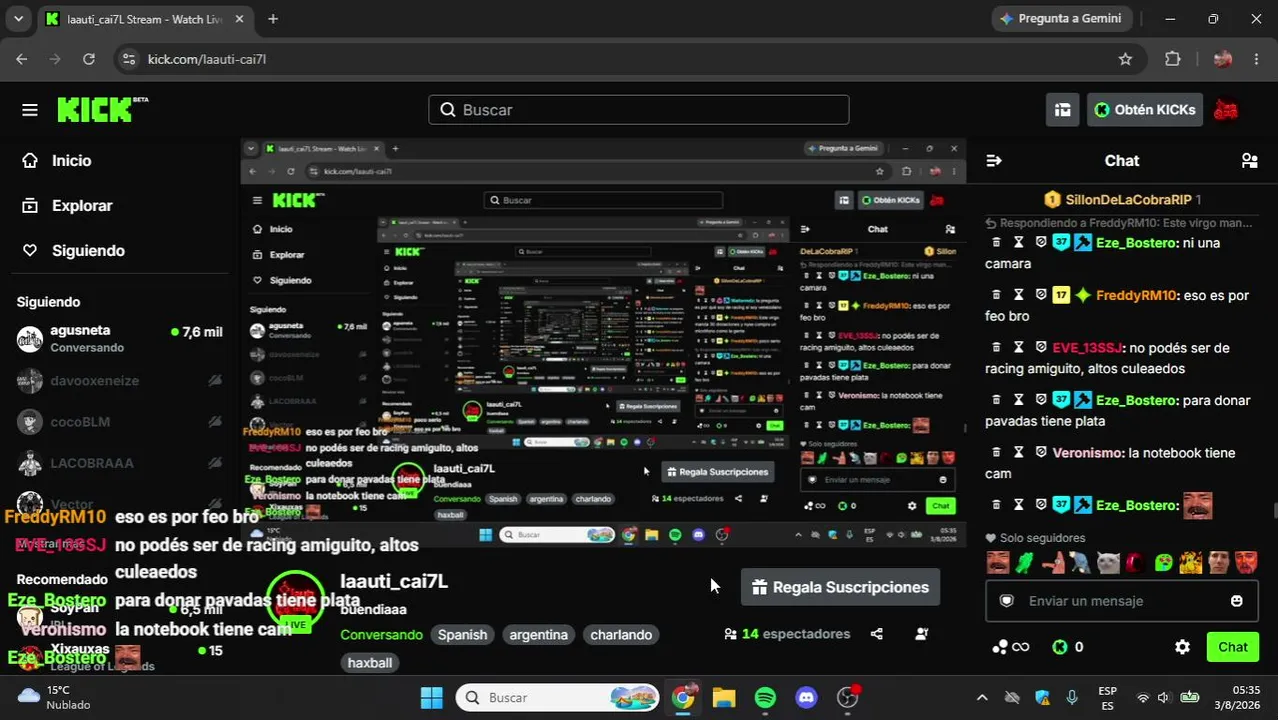Bookmark this page with the star icon

[1125, 59]
